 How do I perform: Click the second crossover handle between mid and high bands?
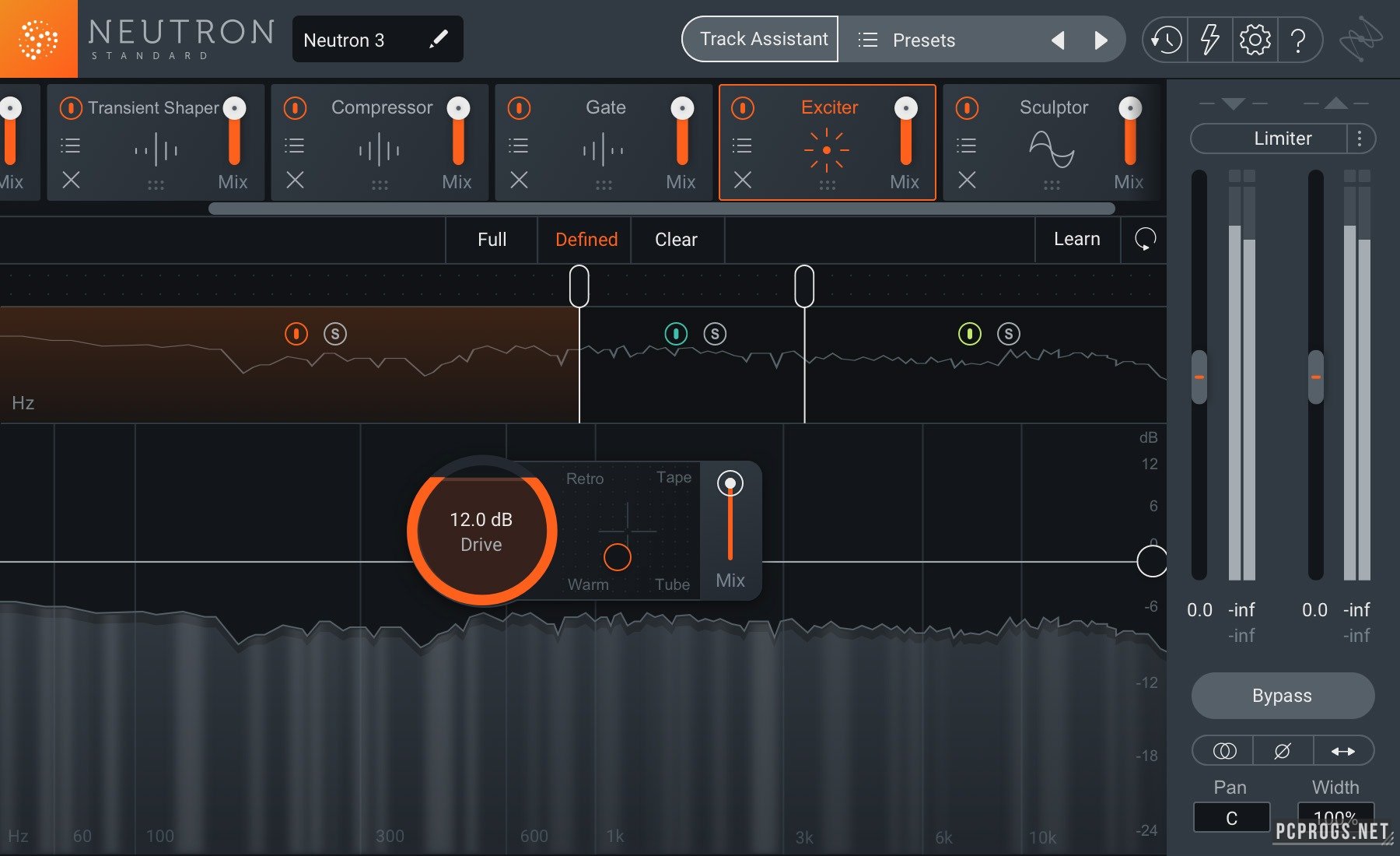[x=804, y=286]
